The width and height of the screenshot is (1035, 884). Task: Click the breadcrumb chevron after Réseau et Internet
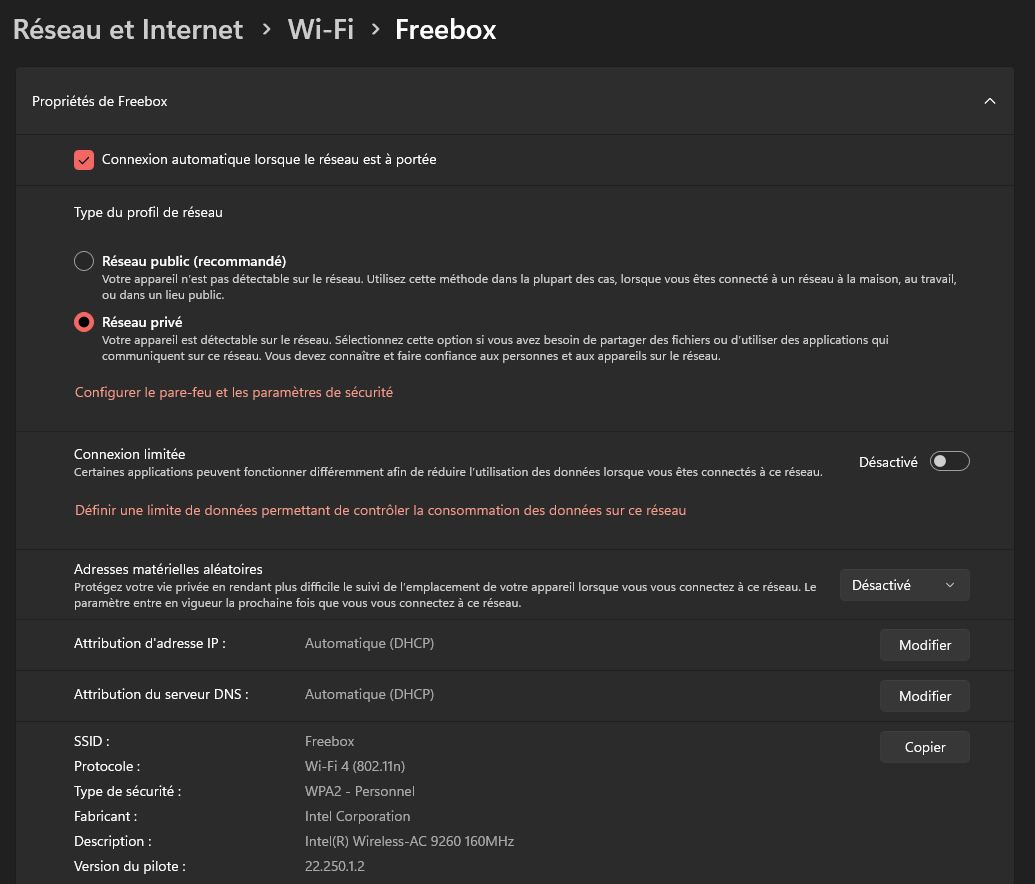point(266,29)
